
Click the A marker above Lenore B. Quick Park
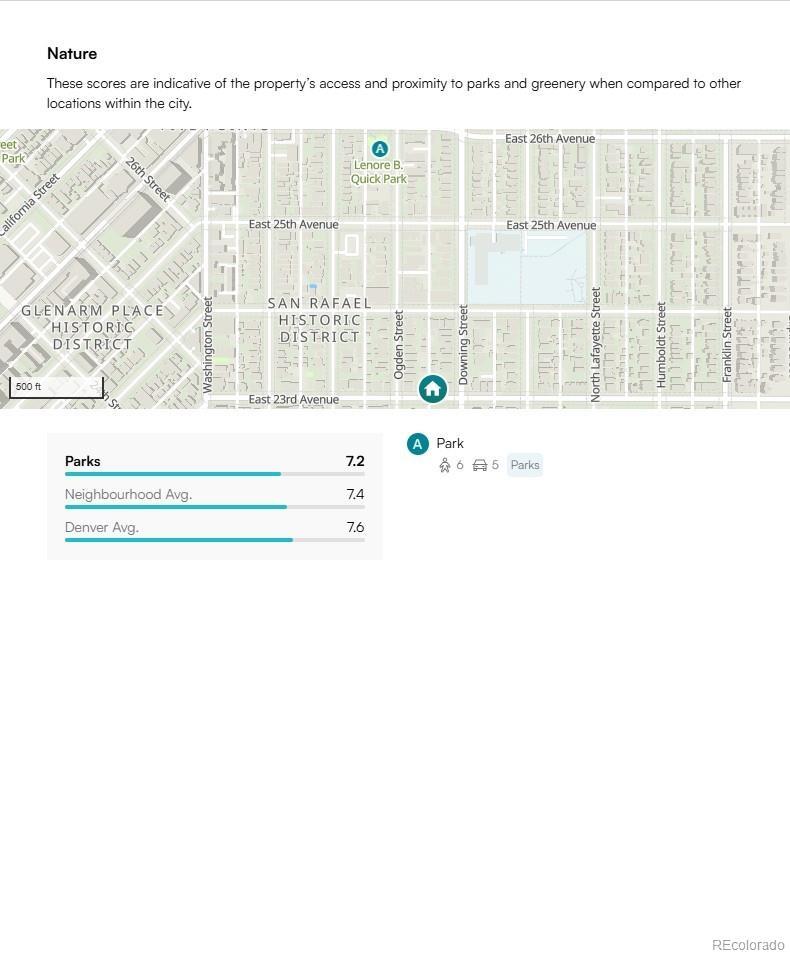tap(379, 149)
